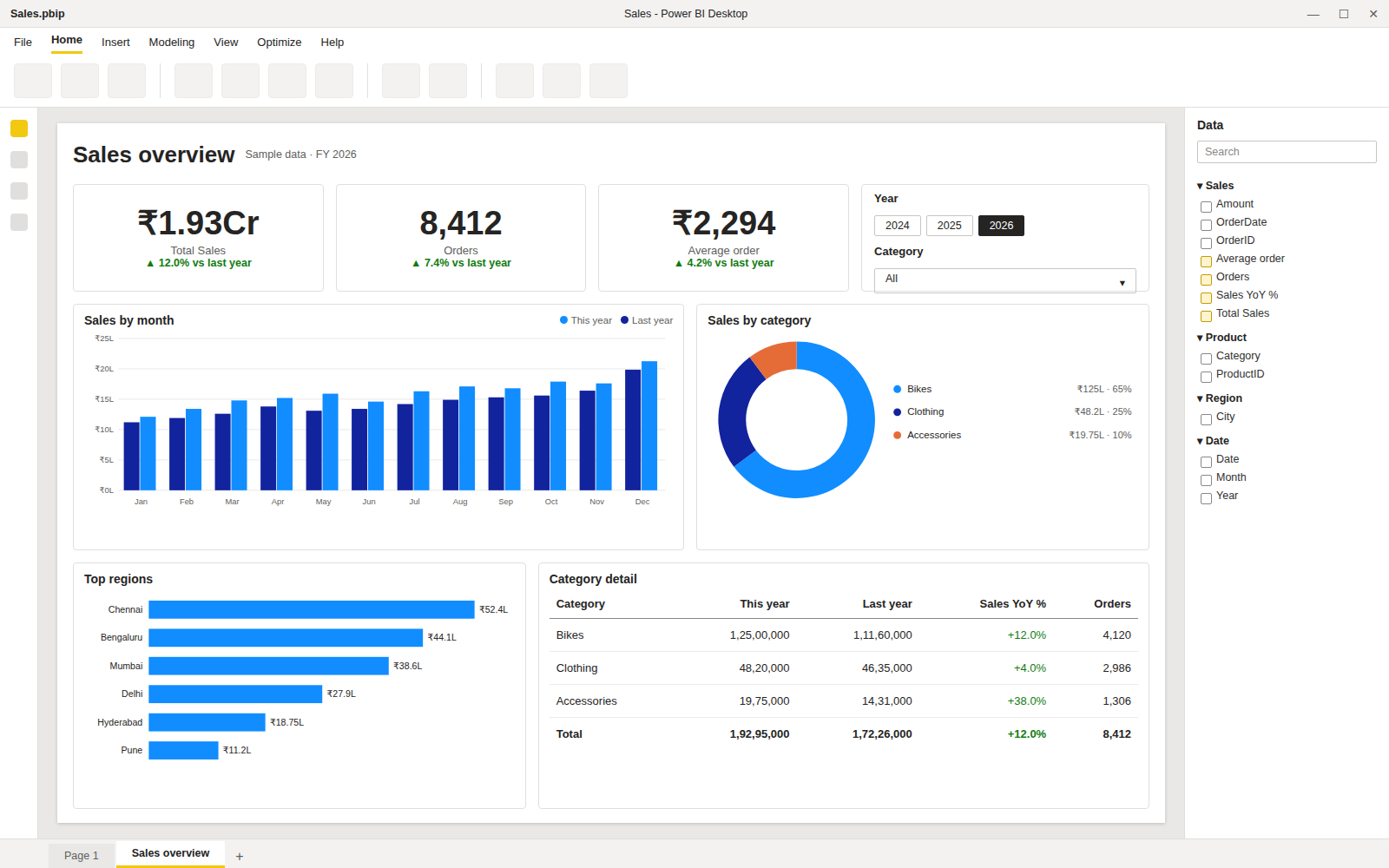Image resolution: width=1389 pixels, height=868 pixels.
Task: Open the File menu
Action: [23, 43]
